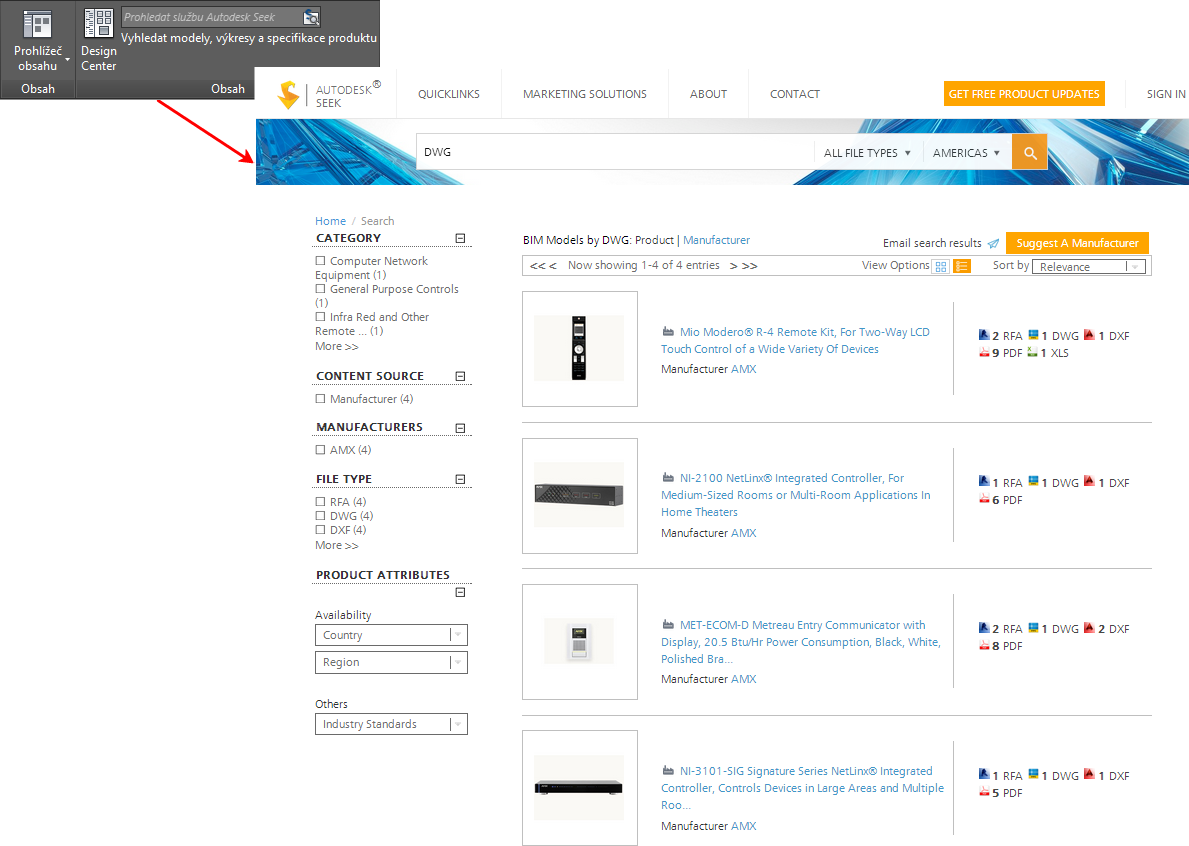Viewport: 1189px width, 846px height.
Task: Check DWG file type filter
Action: [320, 515]
